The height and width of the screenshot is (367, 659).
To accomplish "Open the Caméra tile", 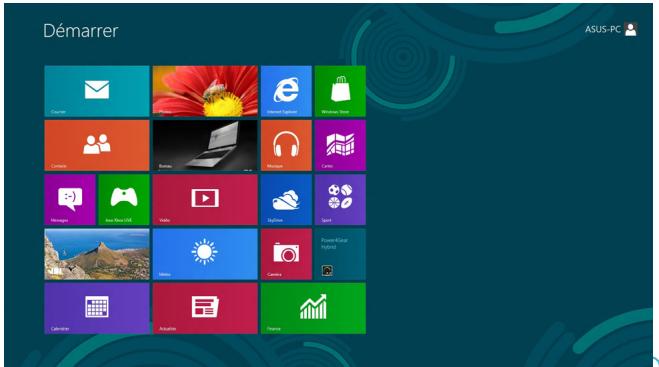I will (286, 254).
